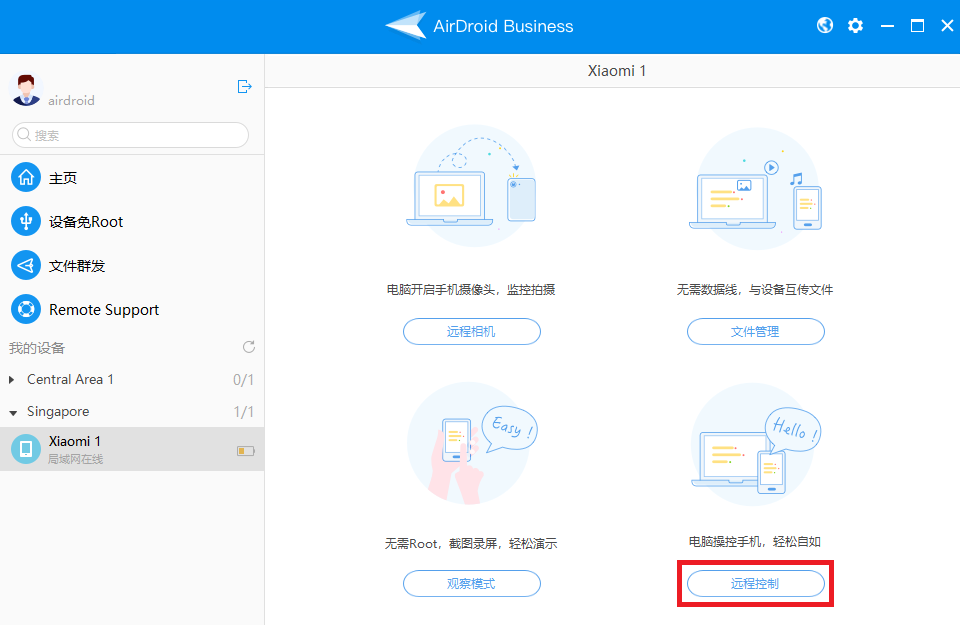Open the 文件群发 menu item
The image size is (960, 625).
[77, 266]
